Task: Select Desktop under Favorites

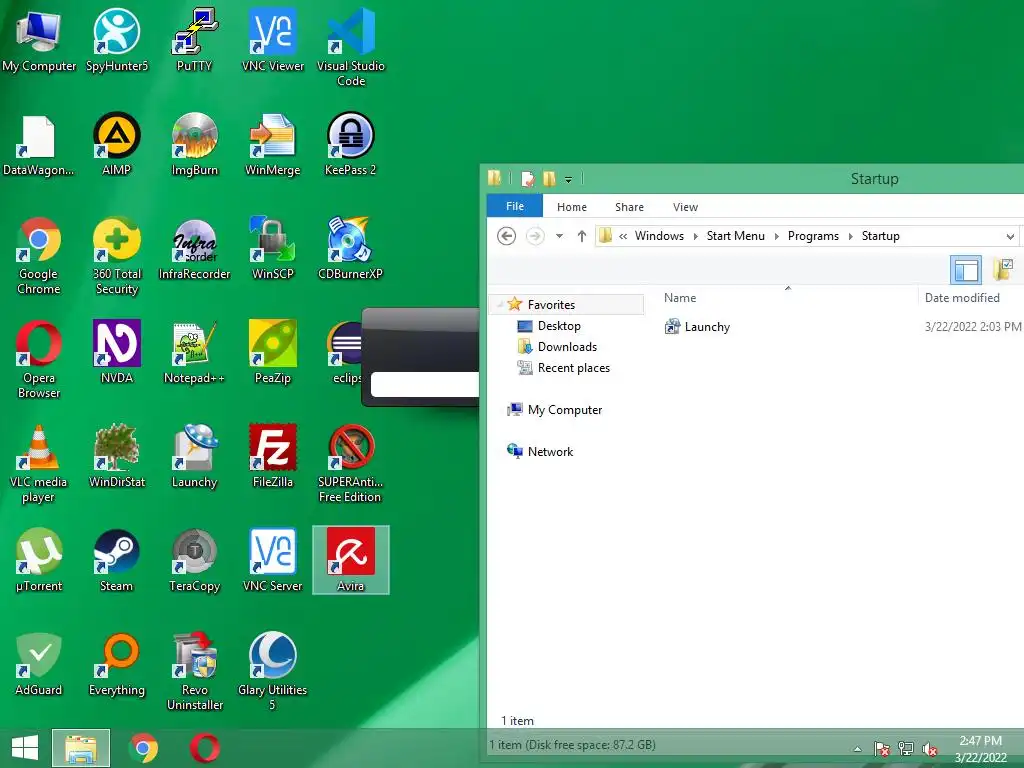Action: (x=549, y=326)
